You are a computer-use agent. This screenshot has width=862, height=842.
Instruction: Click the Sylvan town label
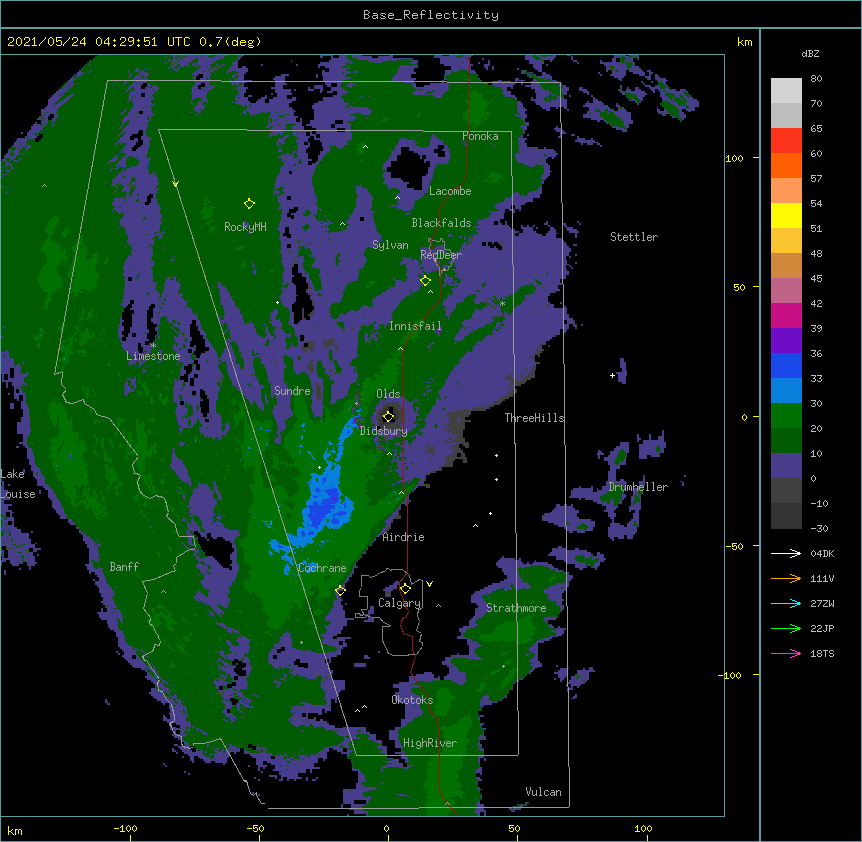point(390,245)
